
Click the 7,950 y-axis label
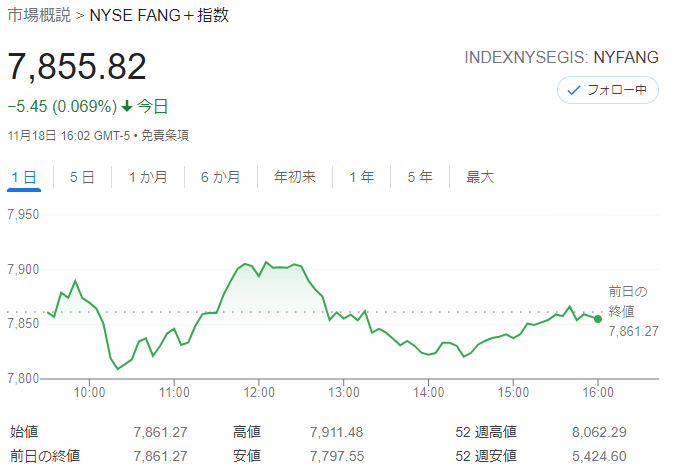(23, 215)
